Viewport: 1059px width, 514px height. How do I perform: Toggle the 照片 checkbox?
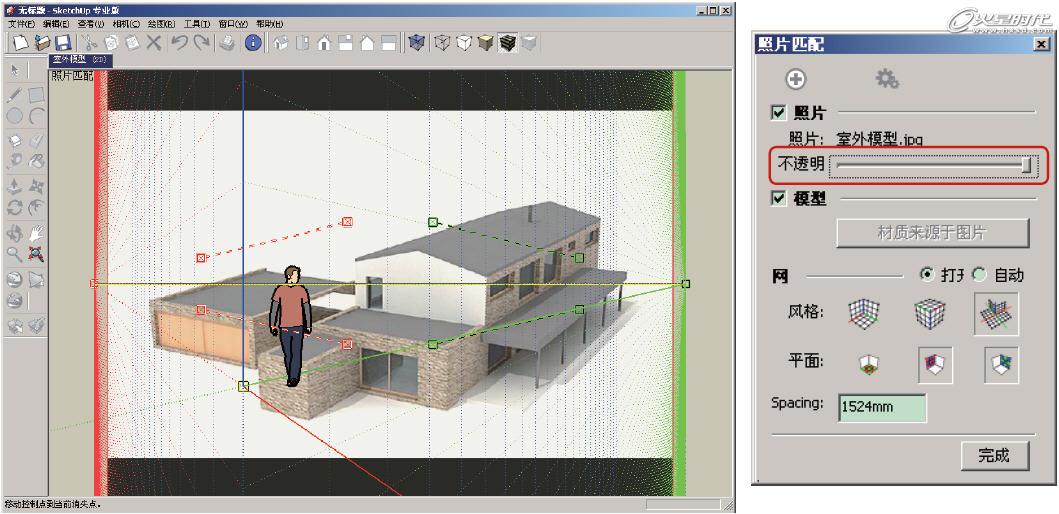pyautogui.click(x=779, y=112)
